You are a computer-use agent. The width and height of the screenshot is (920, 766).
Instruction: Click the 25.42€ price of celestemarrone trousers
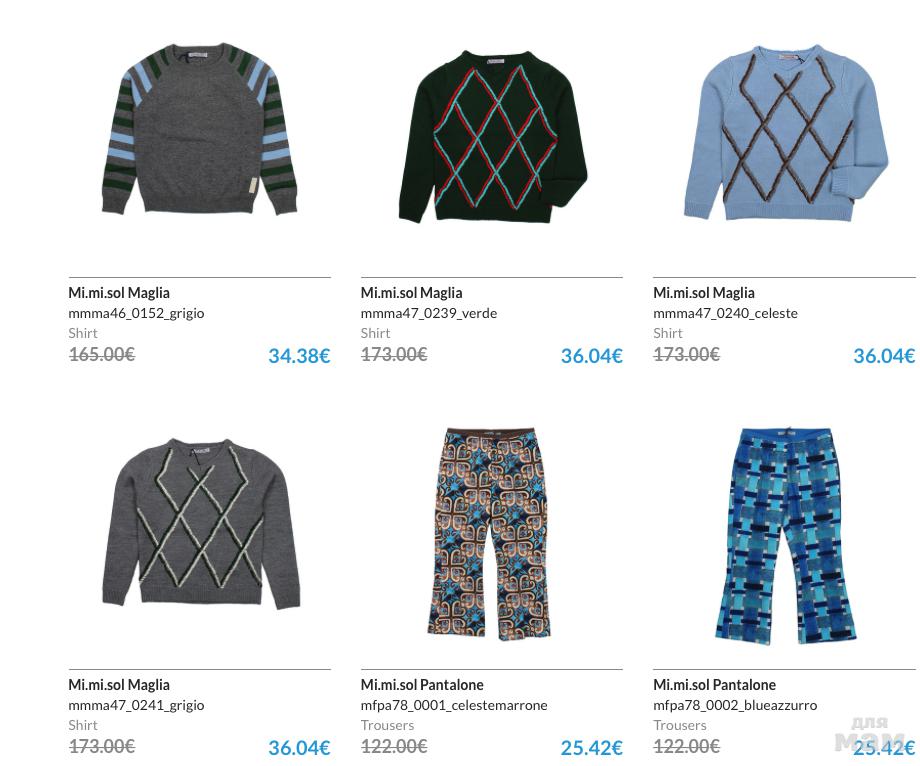click(591, 747)
